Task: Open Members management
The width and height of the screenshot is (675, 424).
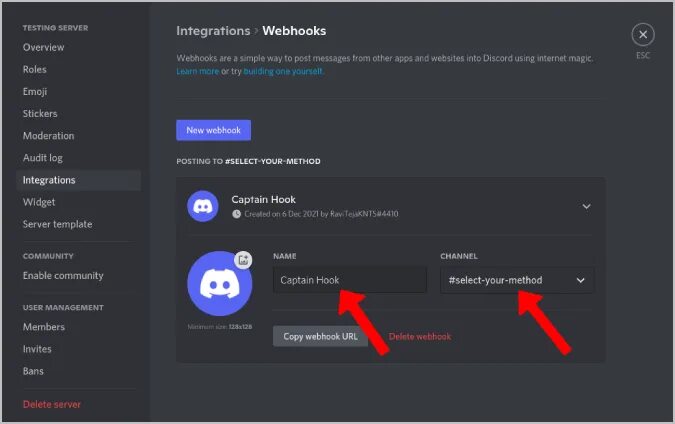Action: [x=43, y=327]
